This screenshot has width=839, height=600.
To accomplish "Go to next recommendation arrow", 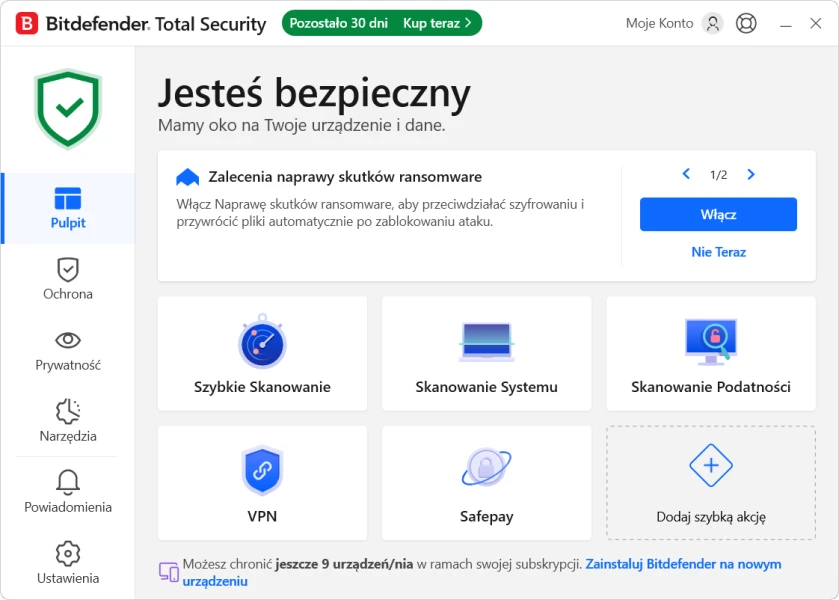I will click(x=751, y=175).
